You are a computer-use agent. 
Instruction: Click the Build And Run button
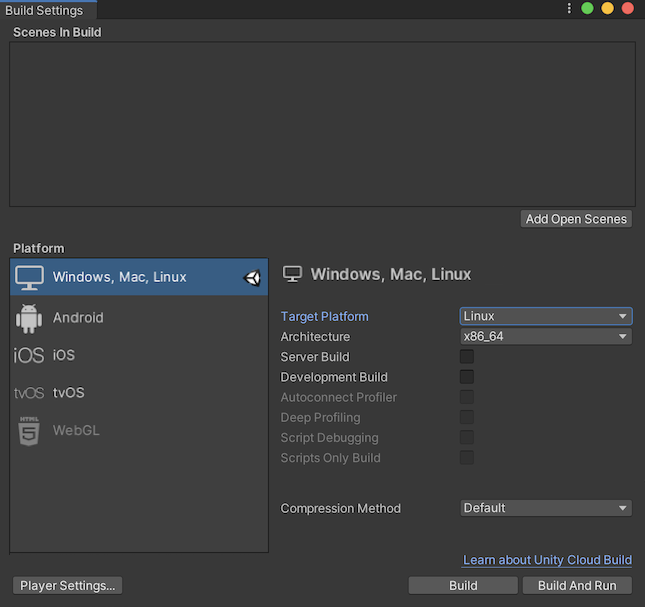pos(577,586)
